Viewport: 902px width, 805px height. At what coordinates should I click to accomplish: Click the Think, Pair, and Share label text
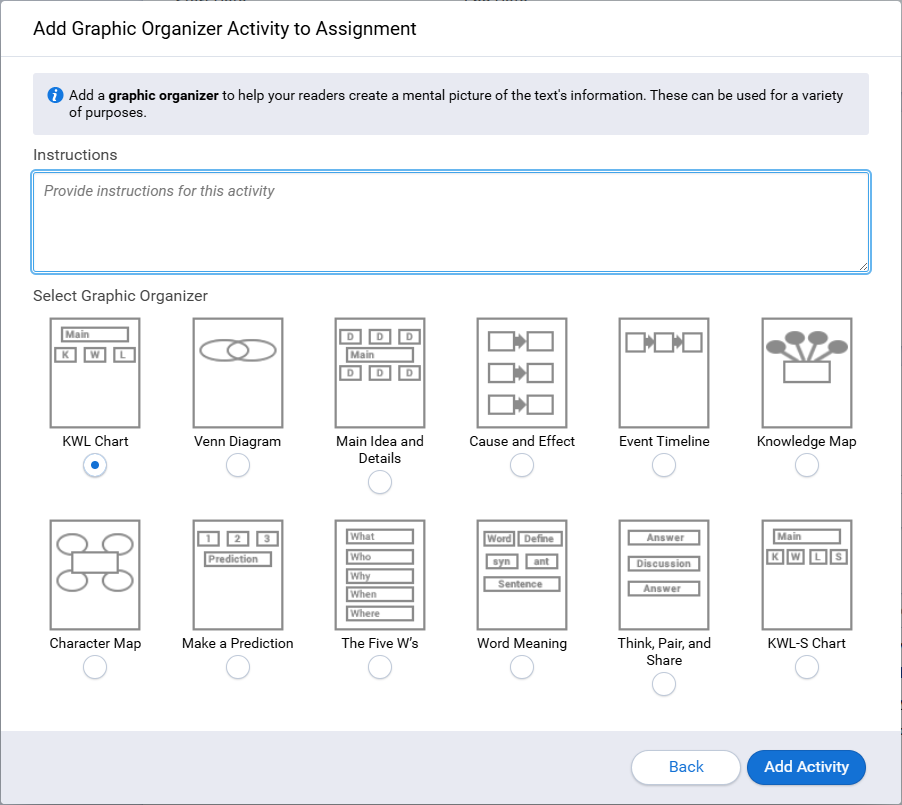click(x=664, y=651)
